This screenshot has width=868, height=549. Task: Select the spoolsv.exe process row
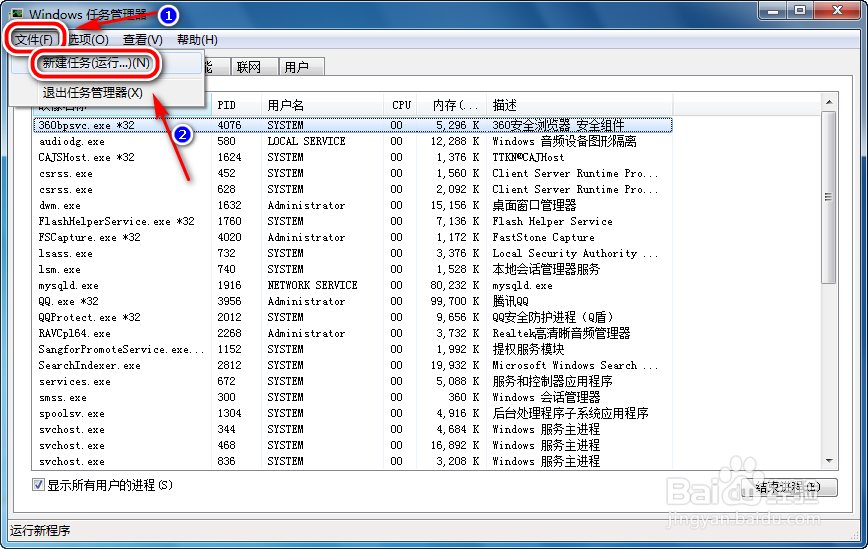click(353, 413)
